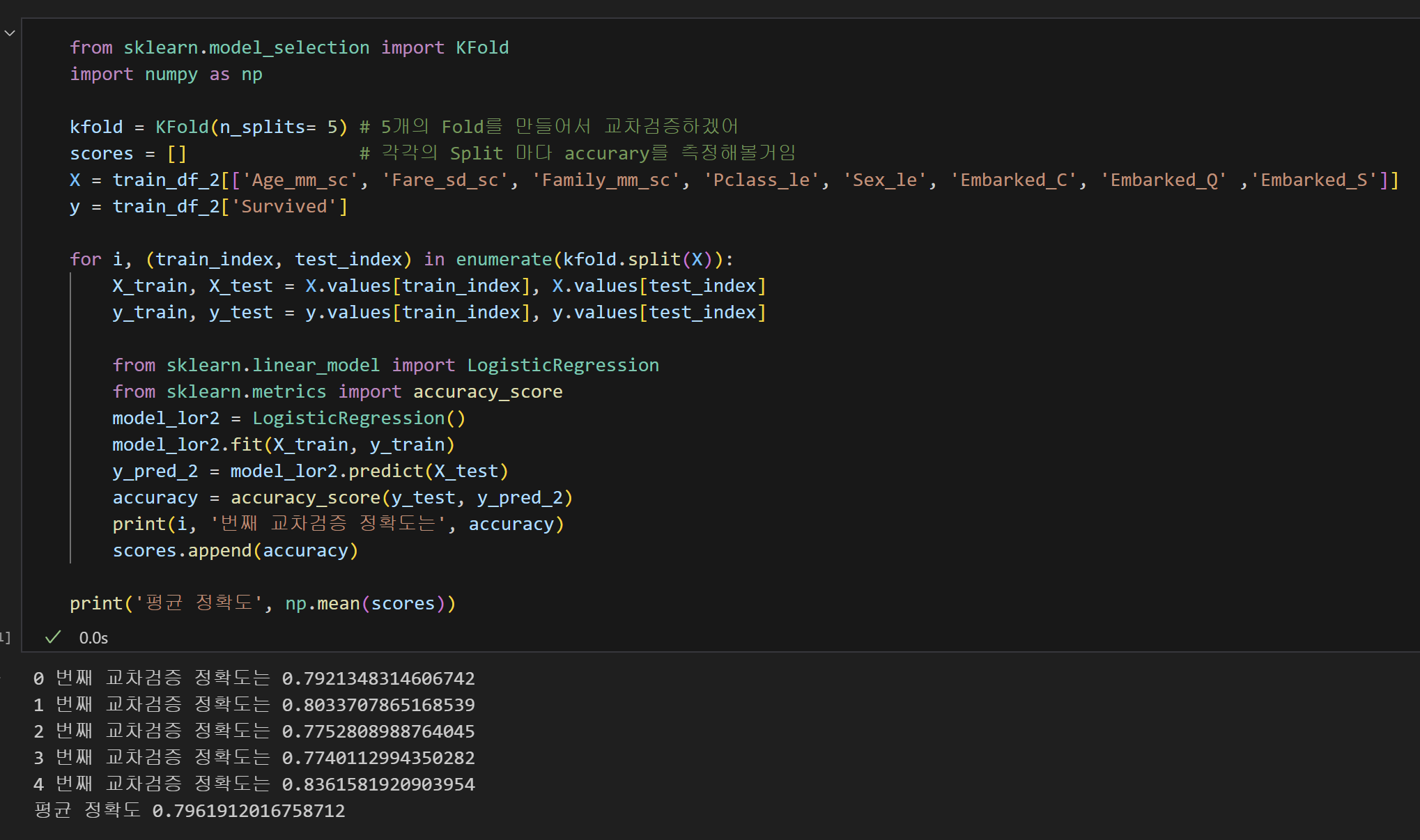Screen dimensions: 1420x840
Task: Click the 'Survived' string in y assignment
Action: tap(284, 206)
